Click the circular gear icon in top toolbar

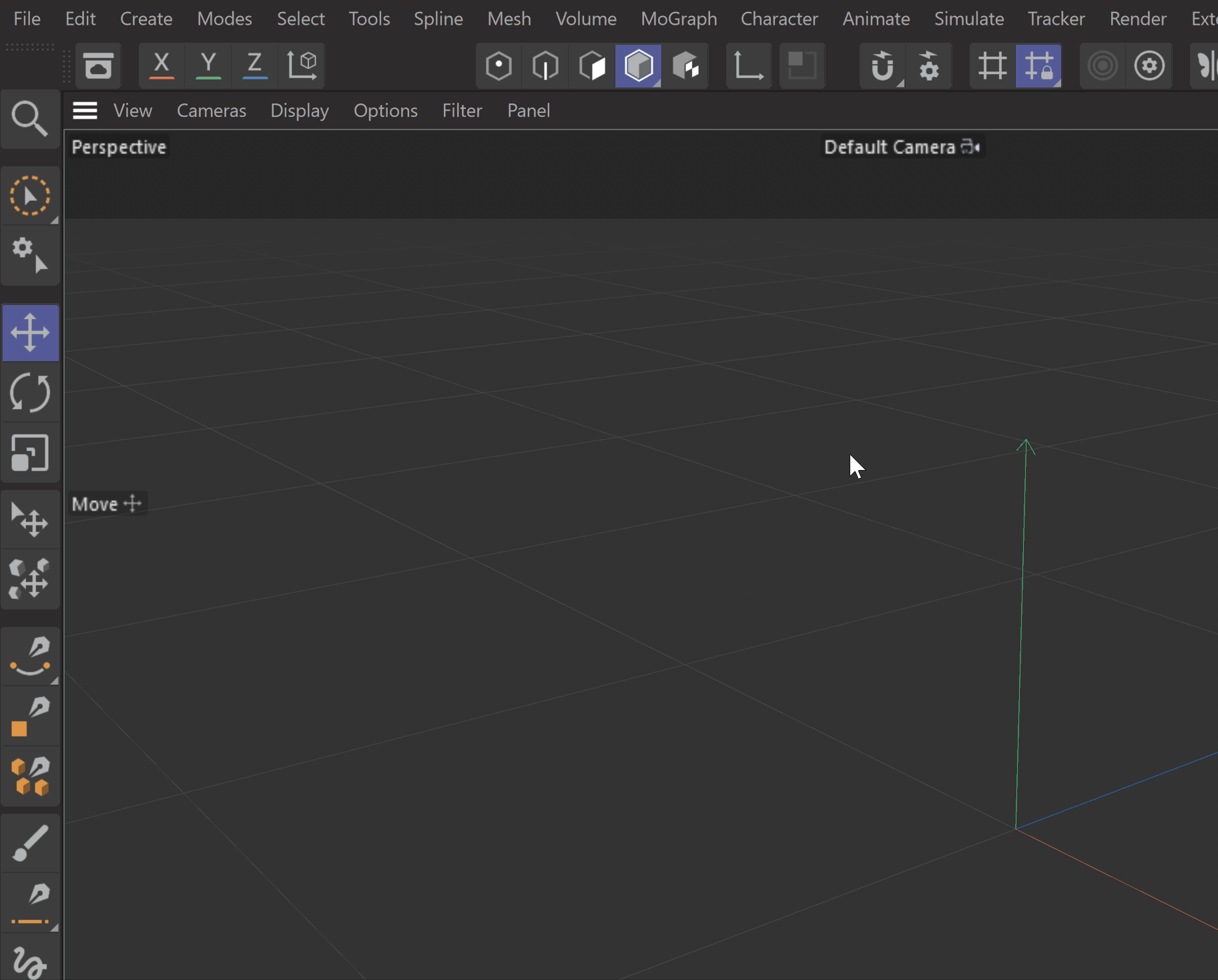click(x=1149, y=66)
